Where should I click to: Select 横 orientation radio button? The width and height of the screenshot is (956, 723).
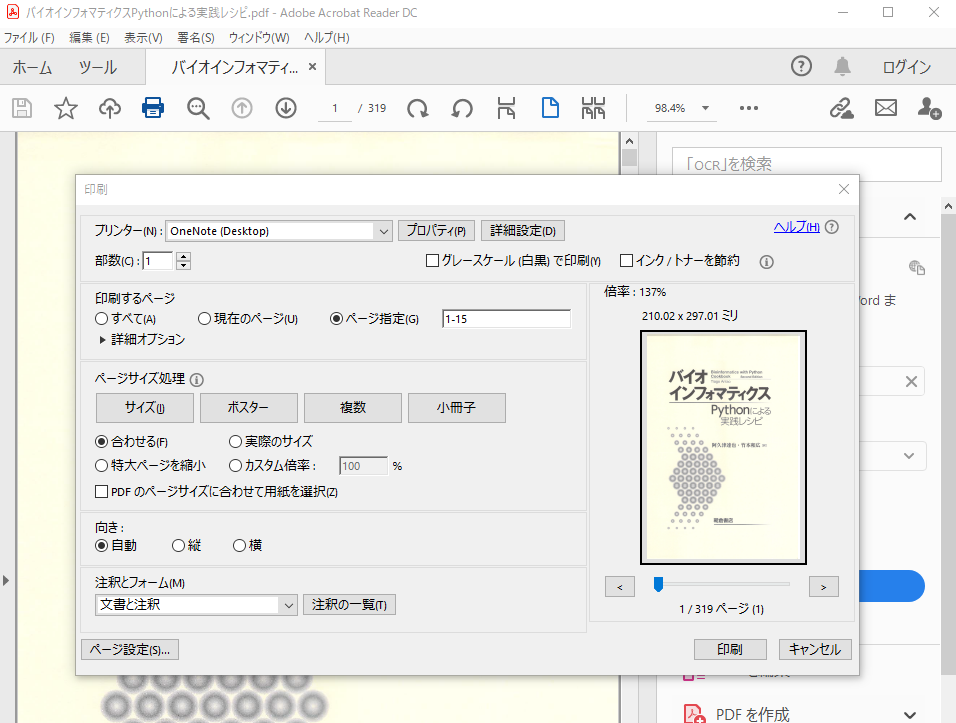pos(239,546)
